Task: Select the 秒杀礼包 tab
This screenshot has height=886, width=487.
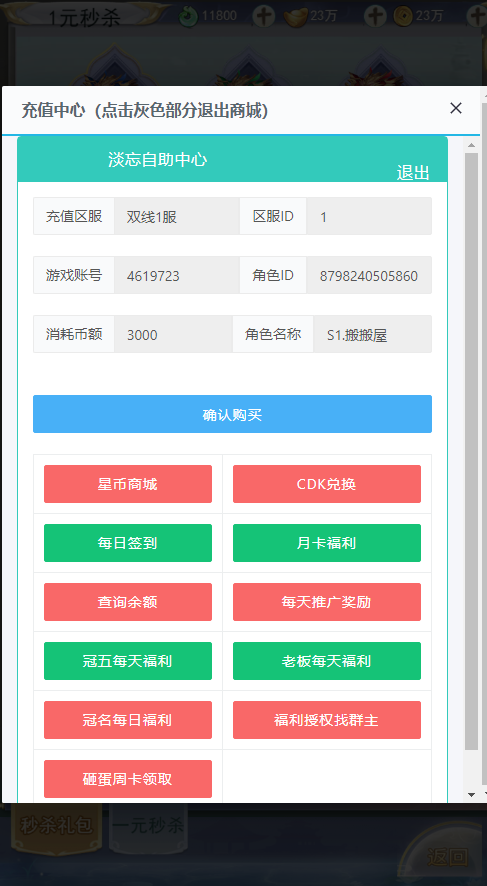Action: 56,826
